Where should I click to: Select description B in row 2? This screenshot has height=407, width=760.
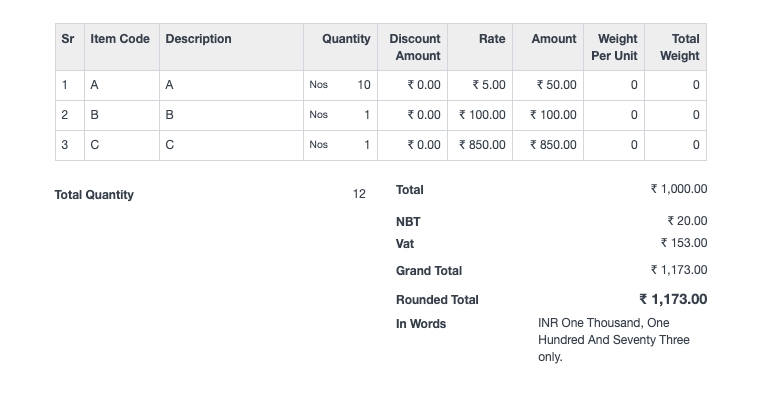[170, 115]
